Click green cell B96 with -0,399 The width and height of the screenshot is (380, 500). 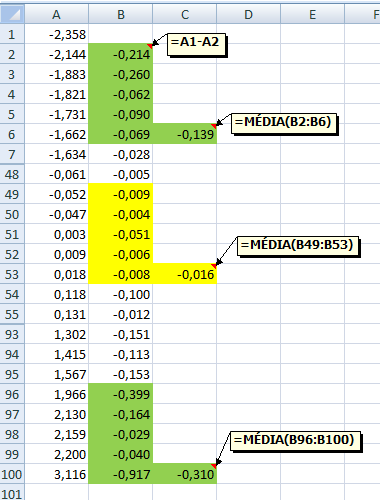(x=121, y=394)
